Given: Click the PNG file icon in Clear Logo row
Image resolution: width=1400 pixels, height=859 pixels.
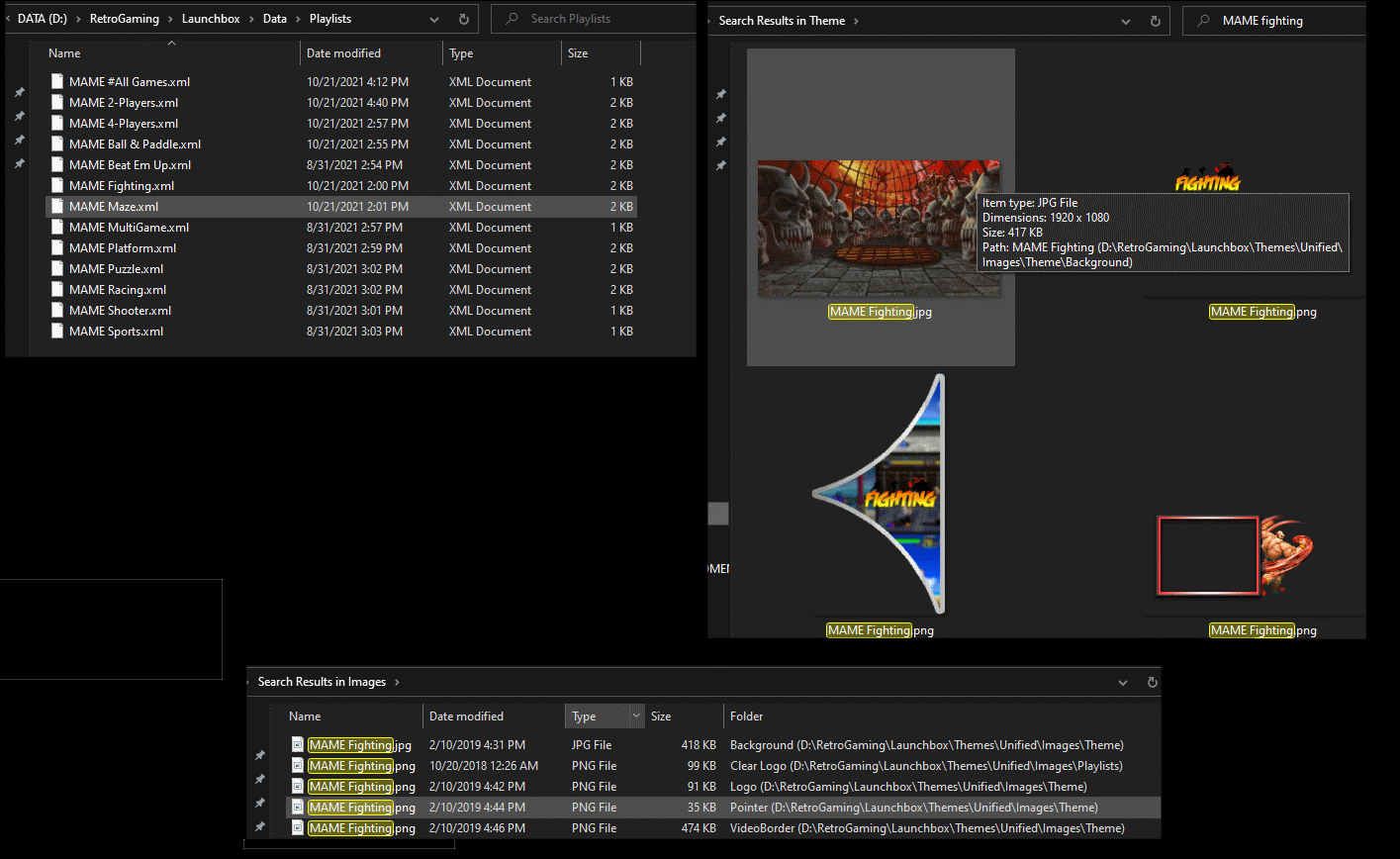Looking at the screenshot, I should click(297, 766).
